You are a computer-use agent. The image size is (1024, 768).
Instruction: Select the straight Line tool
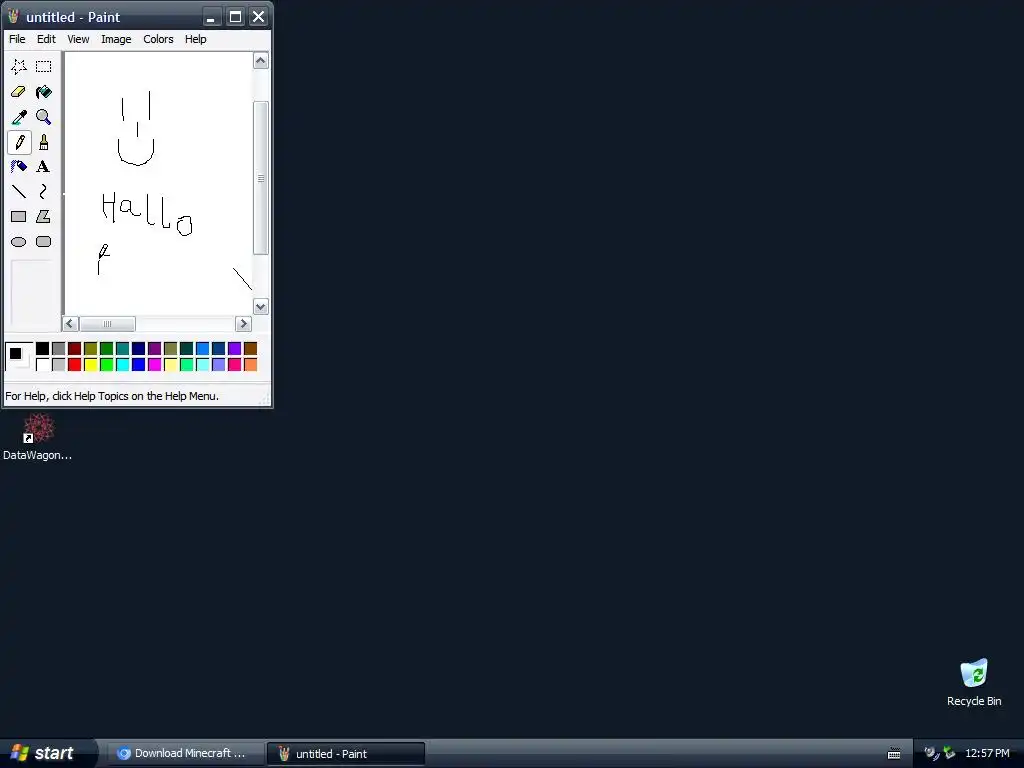click(x=19, y=191)
